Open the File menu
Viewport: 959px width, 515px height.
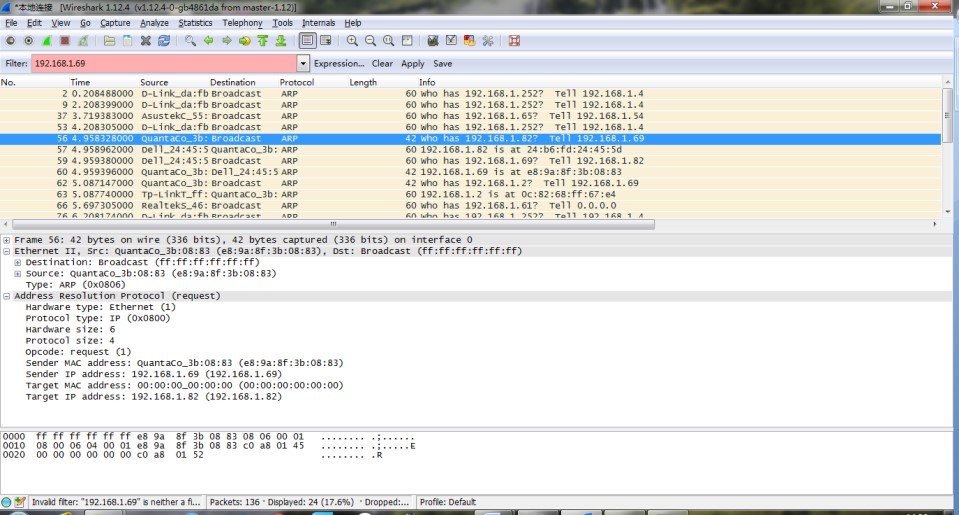[12, 23]
